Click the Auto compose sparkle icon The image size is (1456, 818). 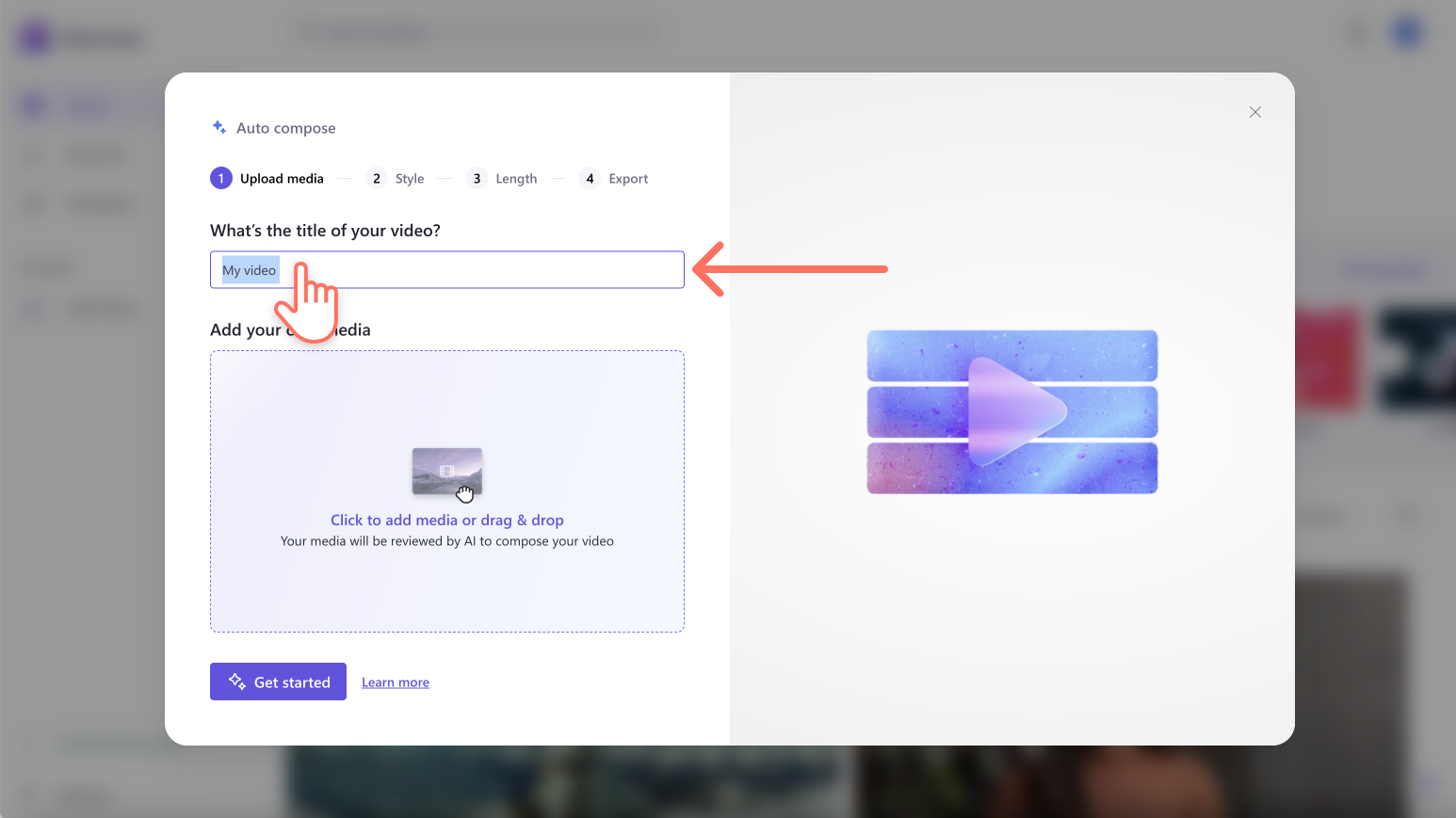point(219,126)
